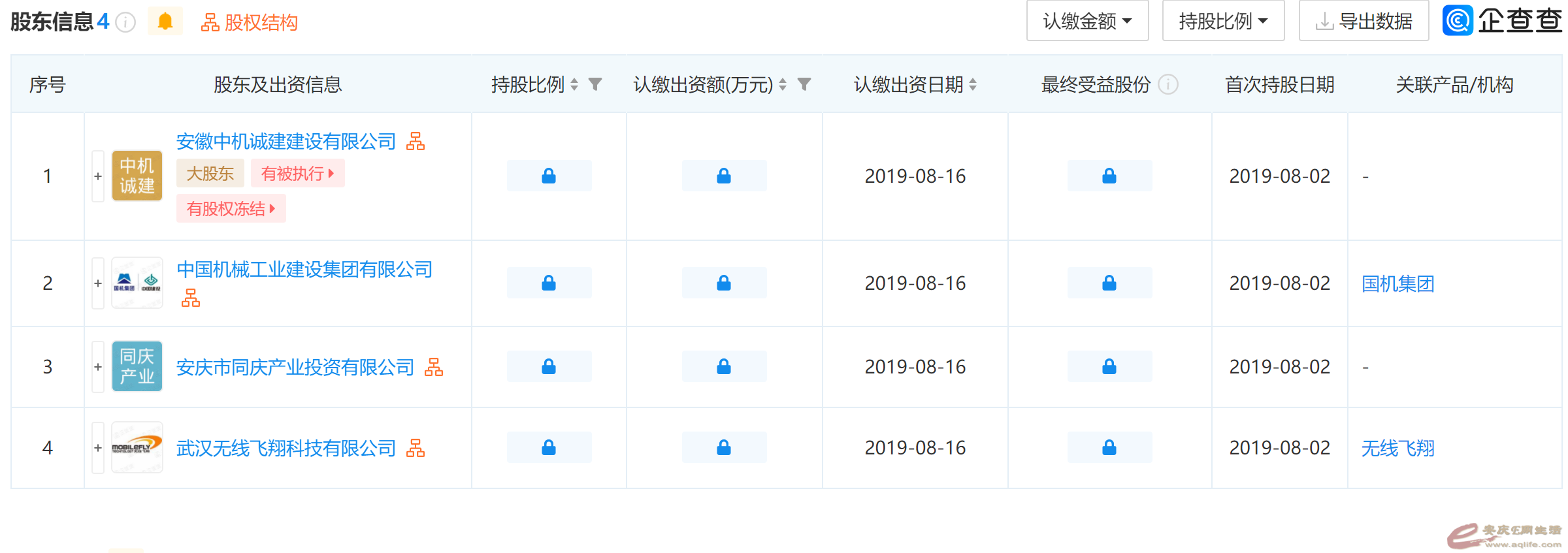
Task: Click locked 持股比例 cell in row 2
Action: pyautogui.click(x=549, y=283)
